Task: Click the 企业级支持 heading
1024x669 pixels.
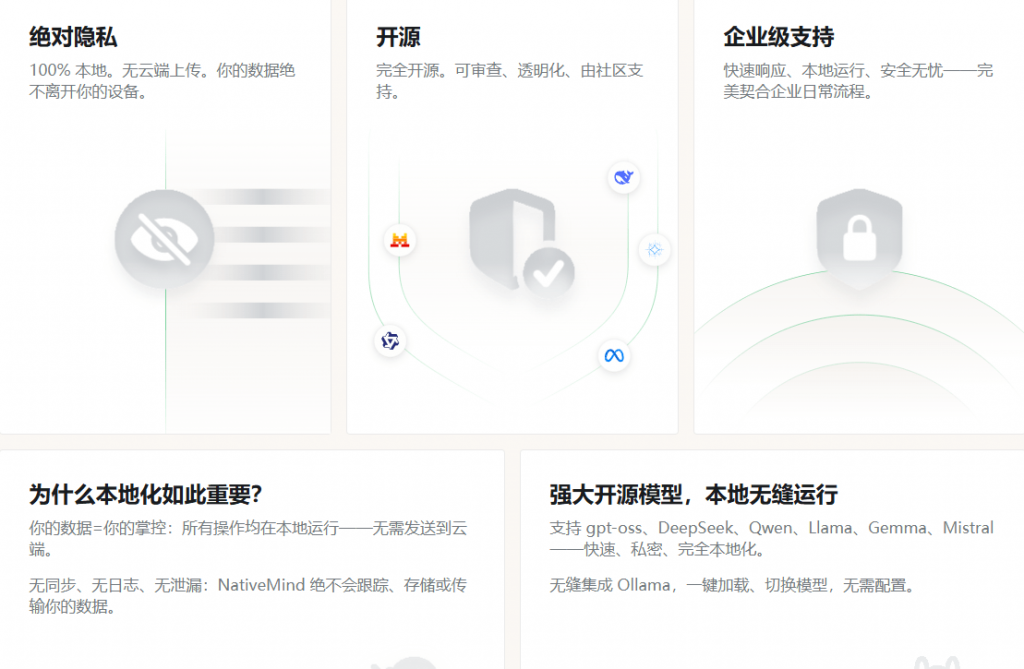Action: (778, 38)
